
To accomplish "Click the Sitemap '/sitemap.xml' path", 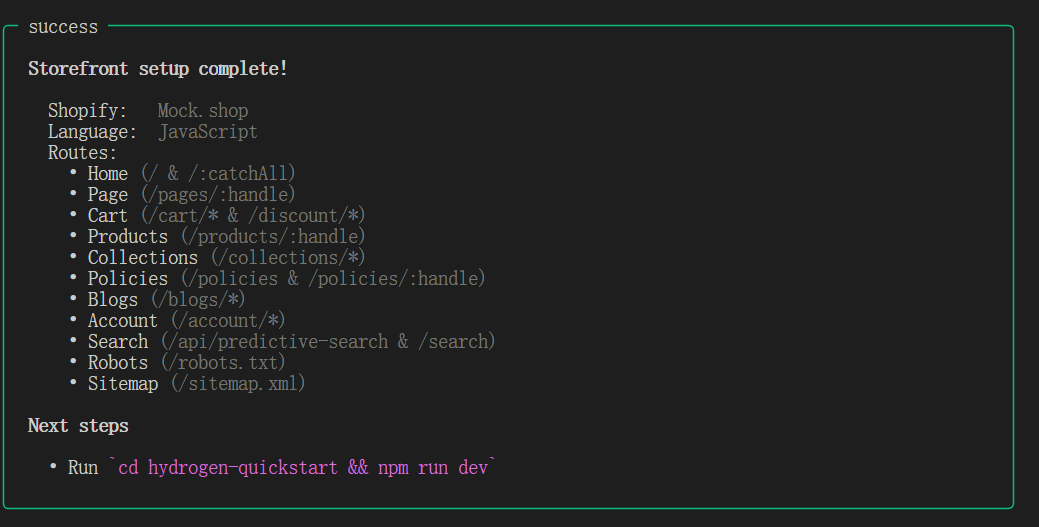I will tap(238, 384).
